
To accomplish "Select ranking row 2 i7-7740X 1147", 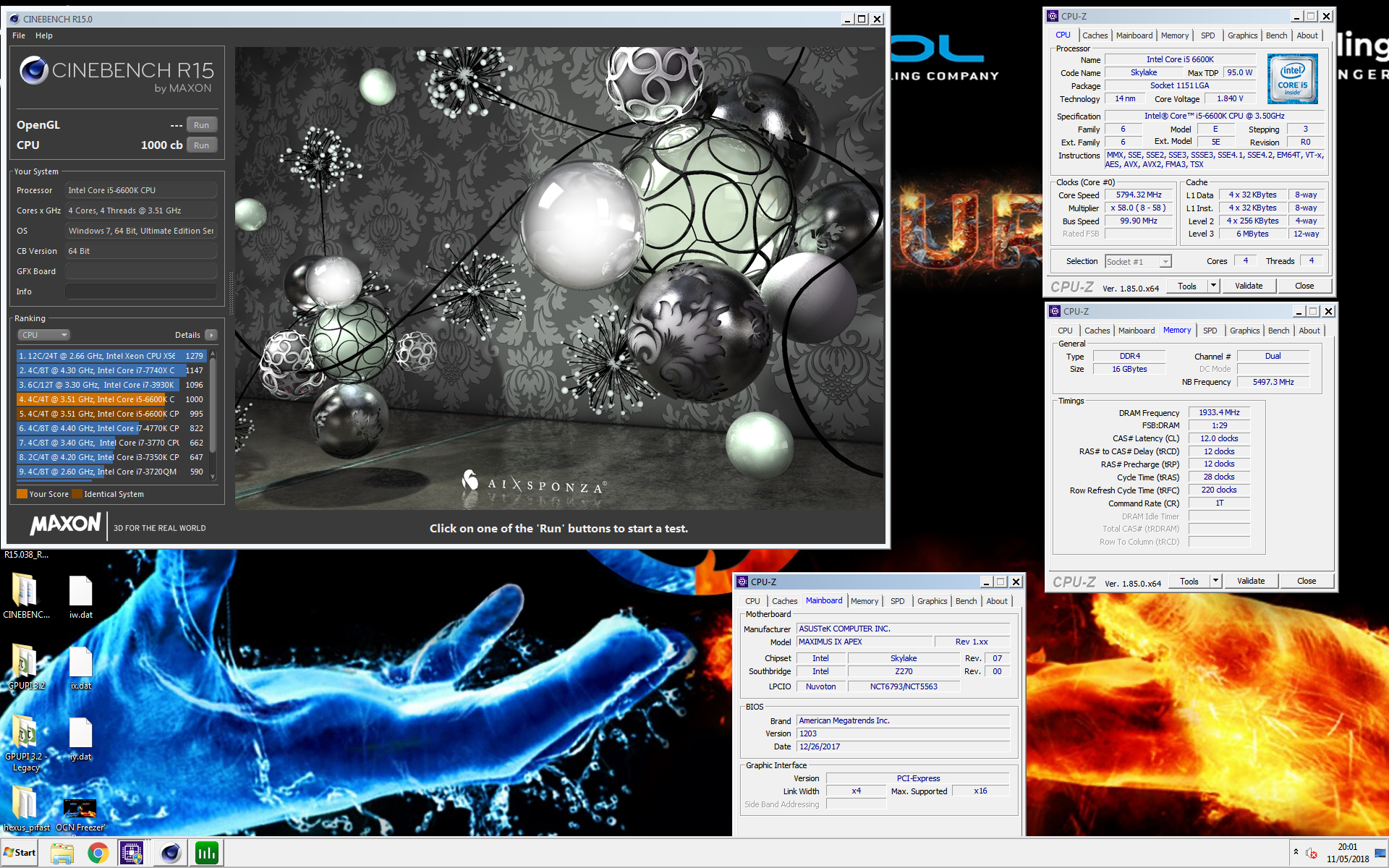I will (x=111, y=370).
